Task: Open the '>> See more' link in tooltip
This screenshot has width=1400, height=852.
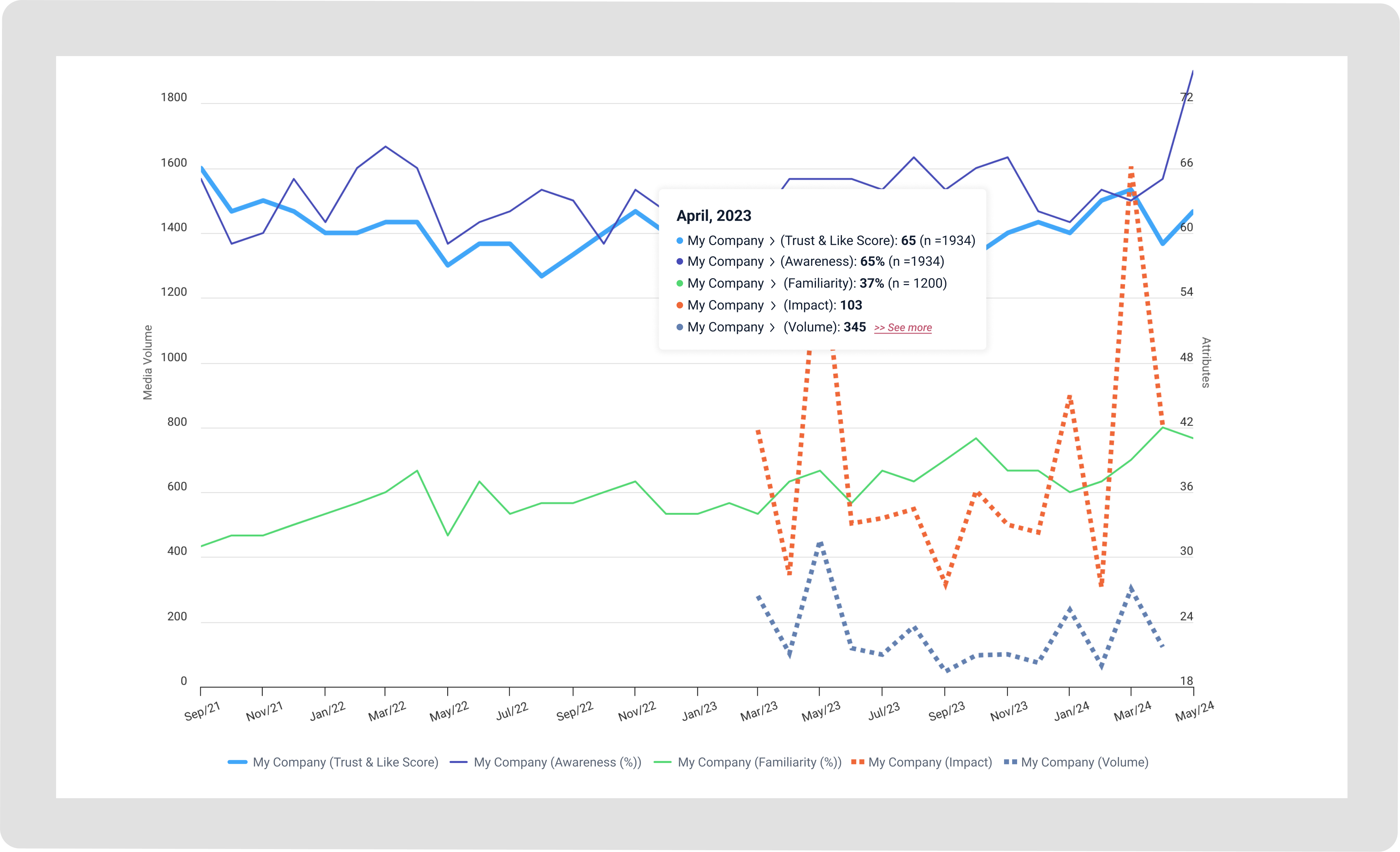Action: (903, 328)
